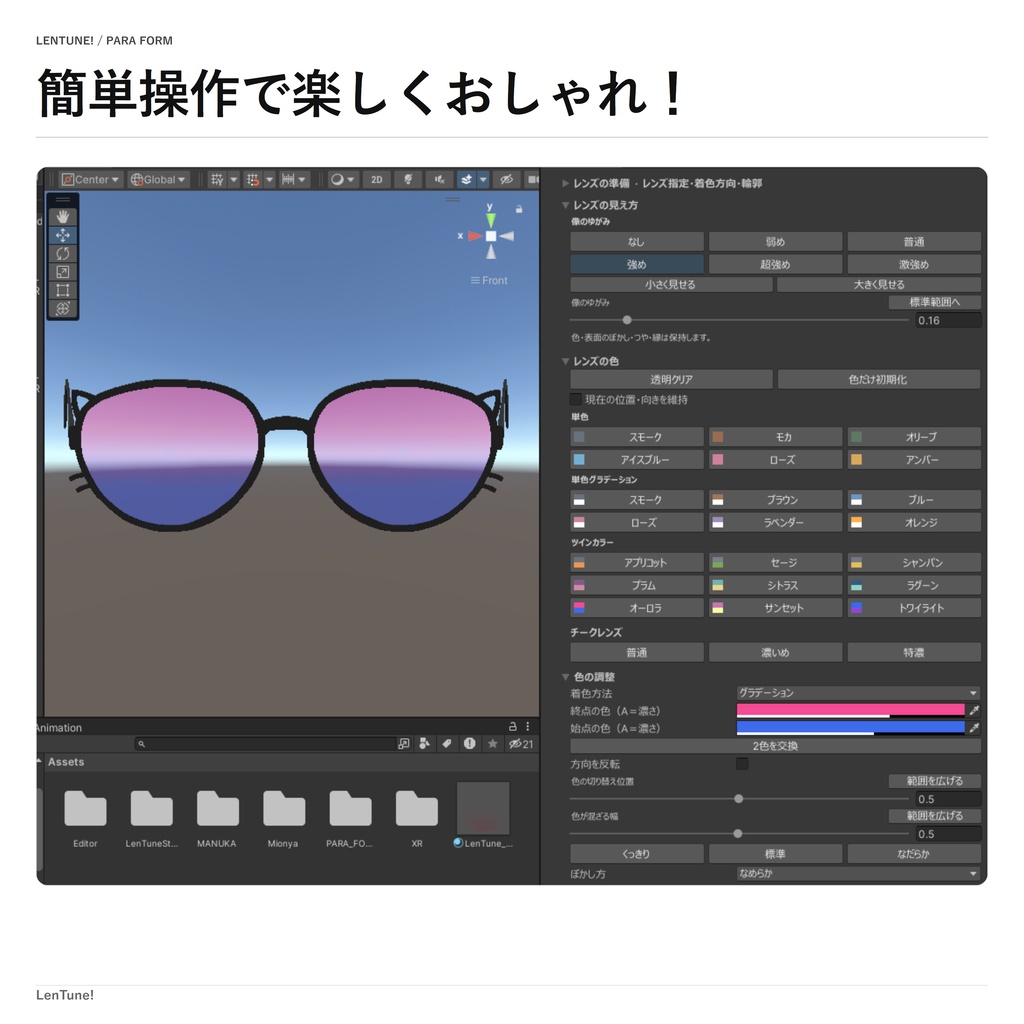Click the green Y axis cone

click(x=490, y=220)
